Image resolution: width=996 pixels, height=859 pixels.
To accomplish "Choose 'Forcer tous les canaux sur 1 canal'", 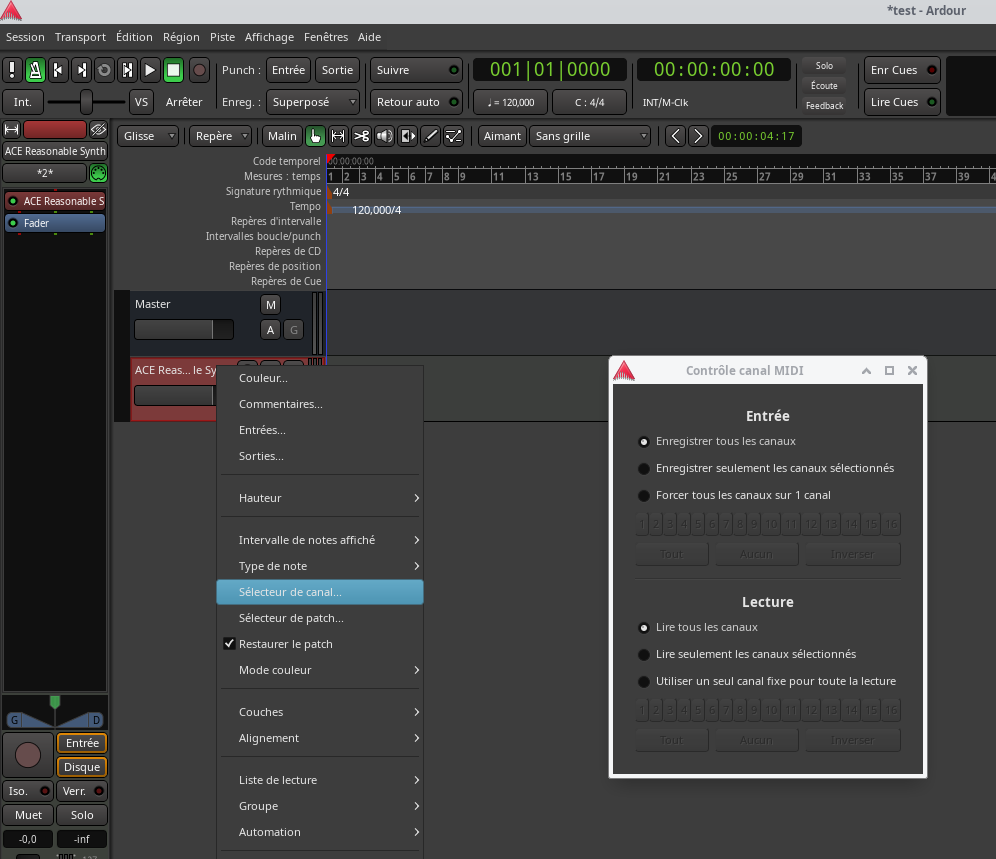I will (644, 495).
